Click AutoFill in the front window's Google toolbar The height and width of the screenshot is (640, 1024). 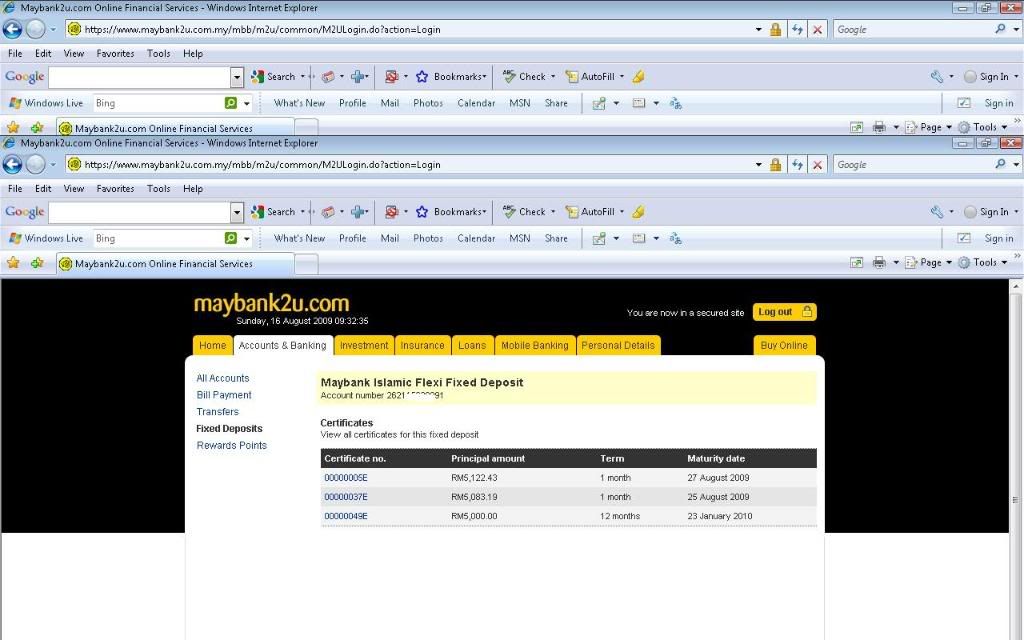point(590,212)
